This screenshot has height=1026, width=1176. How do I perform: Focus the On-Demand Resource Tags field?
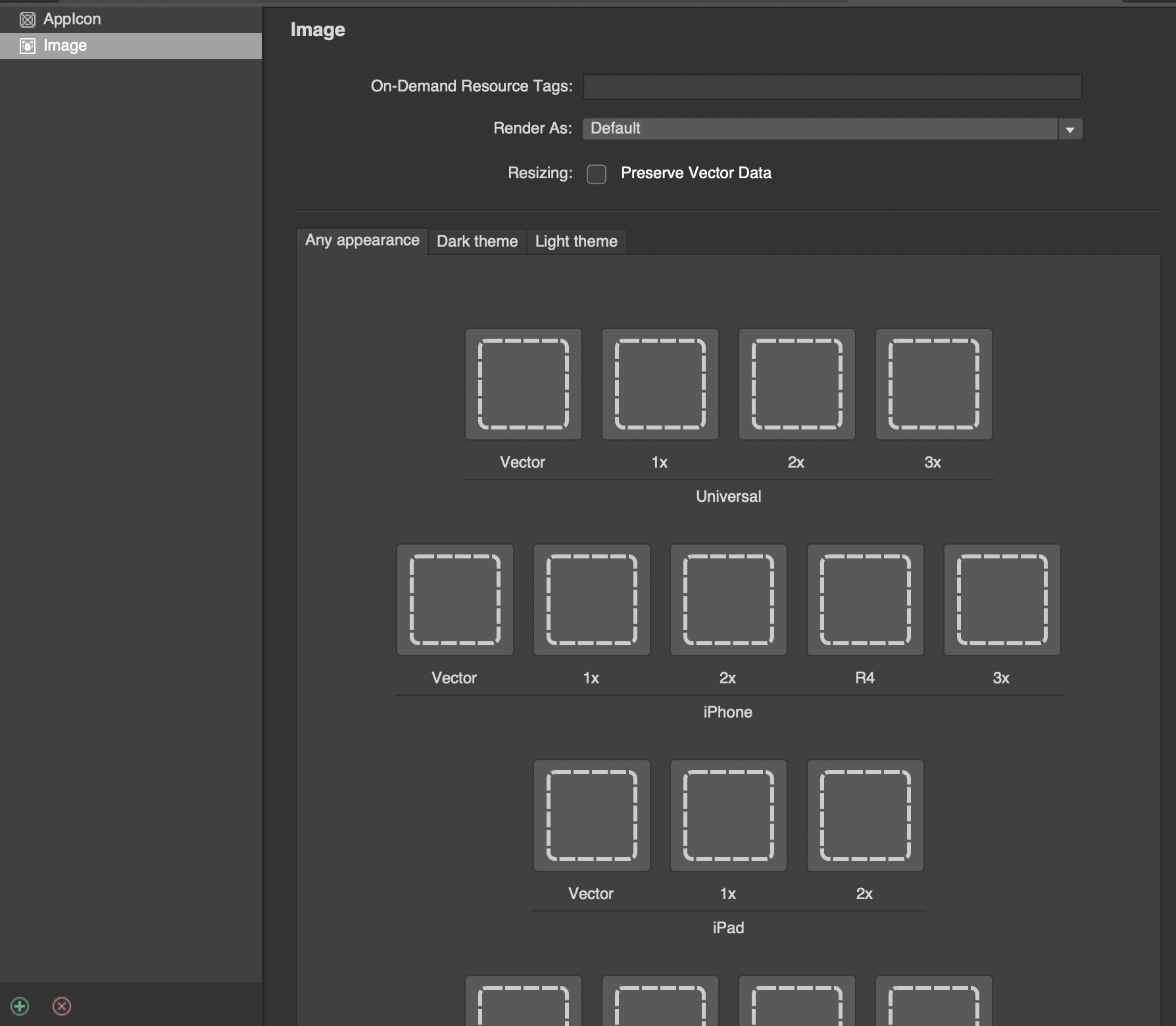click(x=832, y=86)
